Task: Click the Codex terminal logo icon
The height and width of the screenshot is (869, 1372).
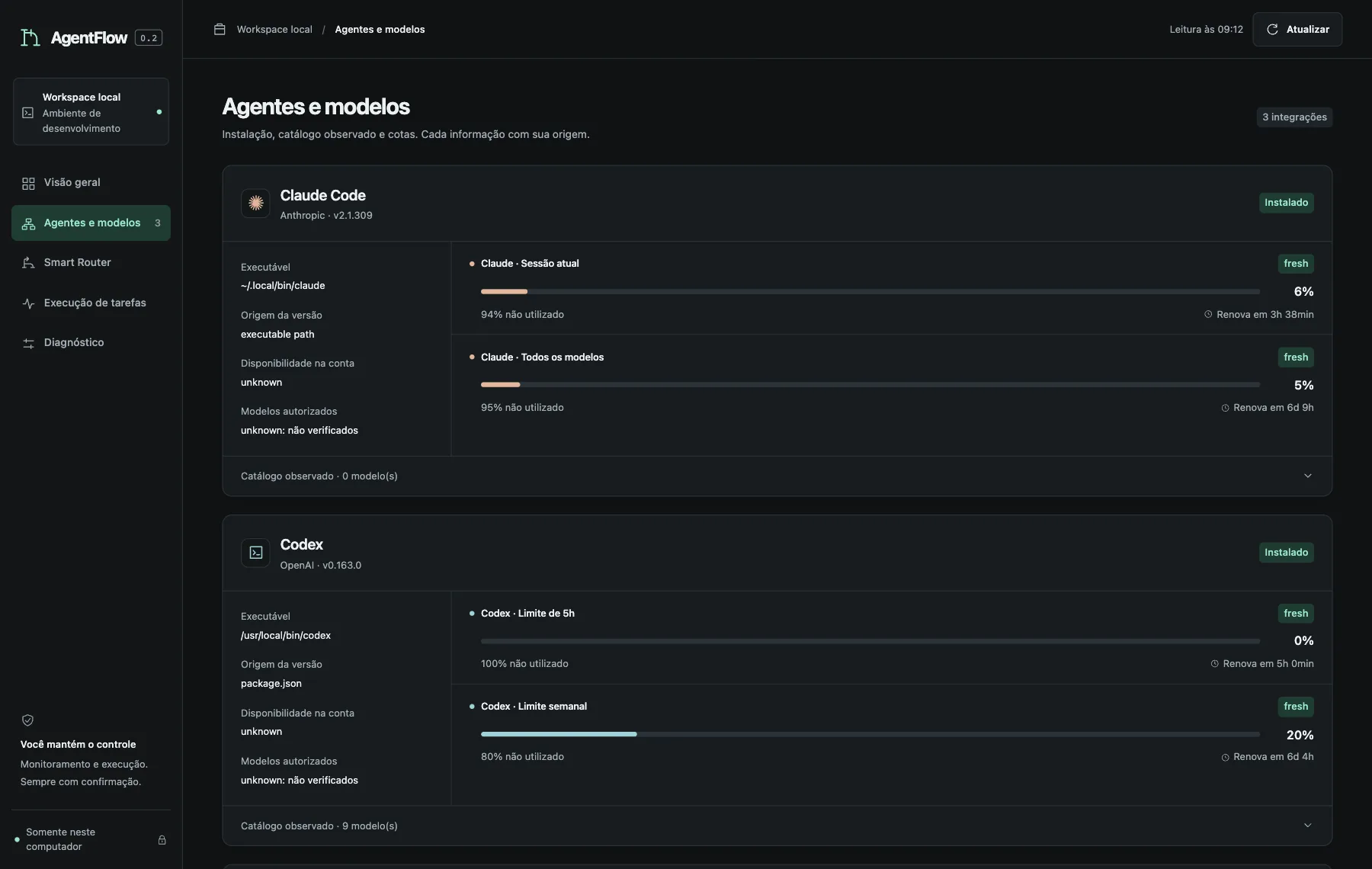Action: [x=255, y=553]
